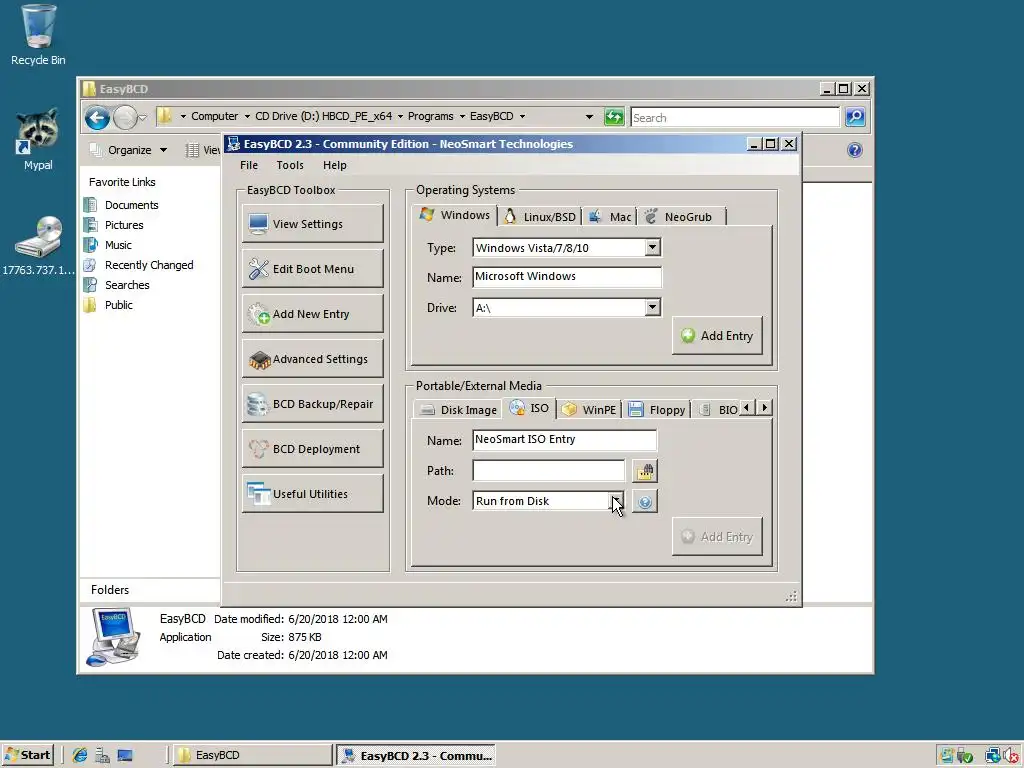Open the Recycle Bin desktop icon
The height and width of the screenshot is (768, 1024).
pos(38,34)
